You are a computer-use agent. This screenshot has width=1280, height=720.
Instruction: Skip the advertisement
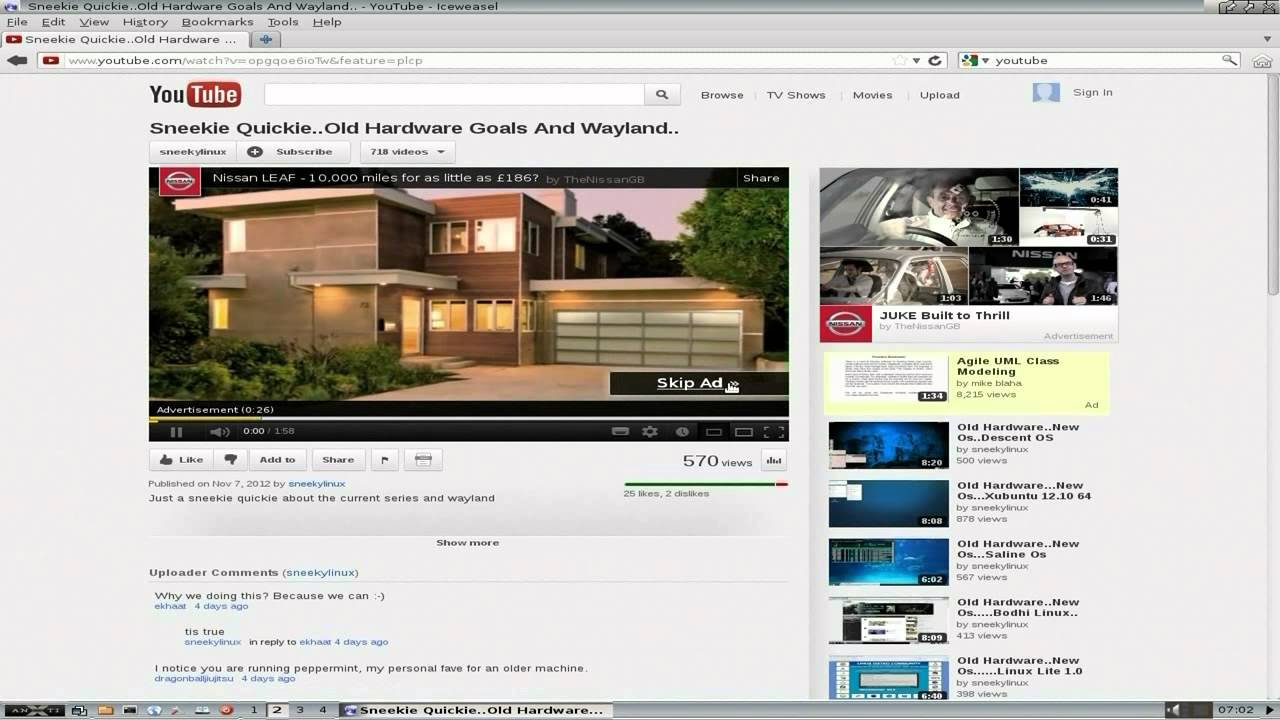[698, 383]
